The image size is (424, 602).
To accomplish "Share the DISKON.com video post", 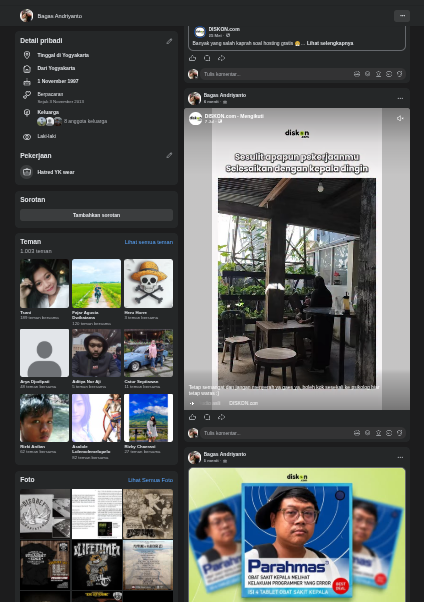I will click(222, 417).
